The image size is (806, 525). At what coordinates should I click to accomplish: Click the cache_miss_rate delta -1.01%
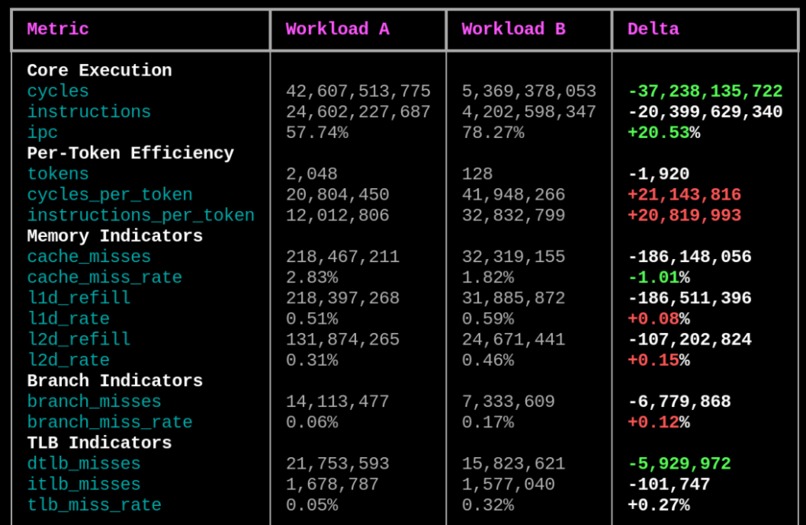658,277
